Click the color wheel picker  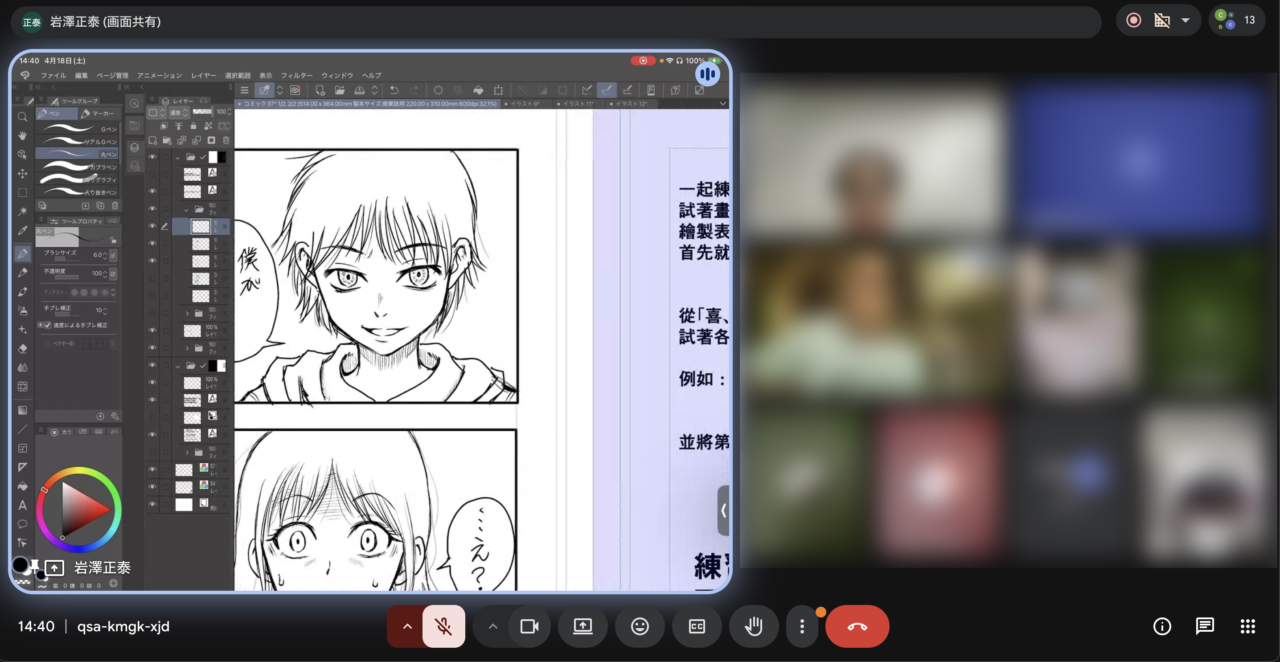(78, 510)
